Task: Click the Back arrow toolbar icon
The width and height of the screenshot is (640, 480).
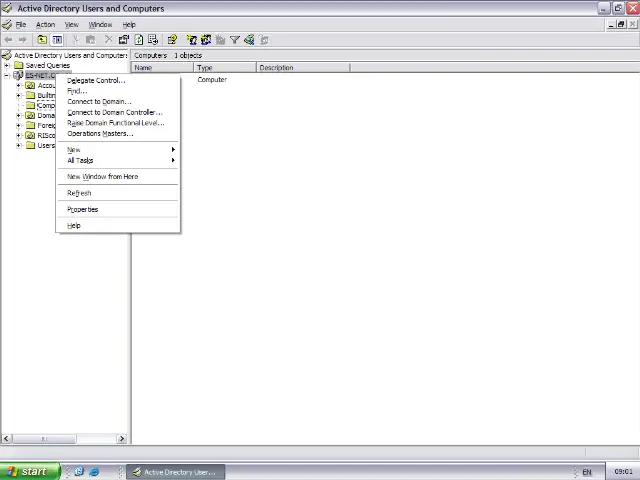Action: tap(8, 40)
